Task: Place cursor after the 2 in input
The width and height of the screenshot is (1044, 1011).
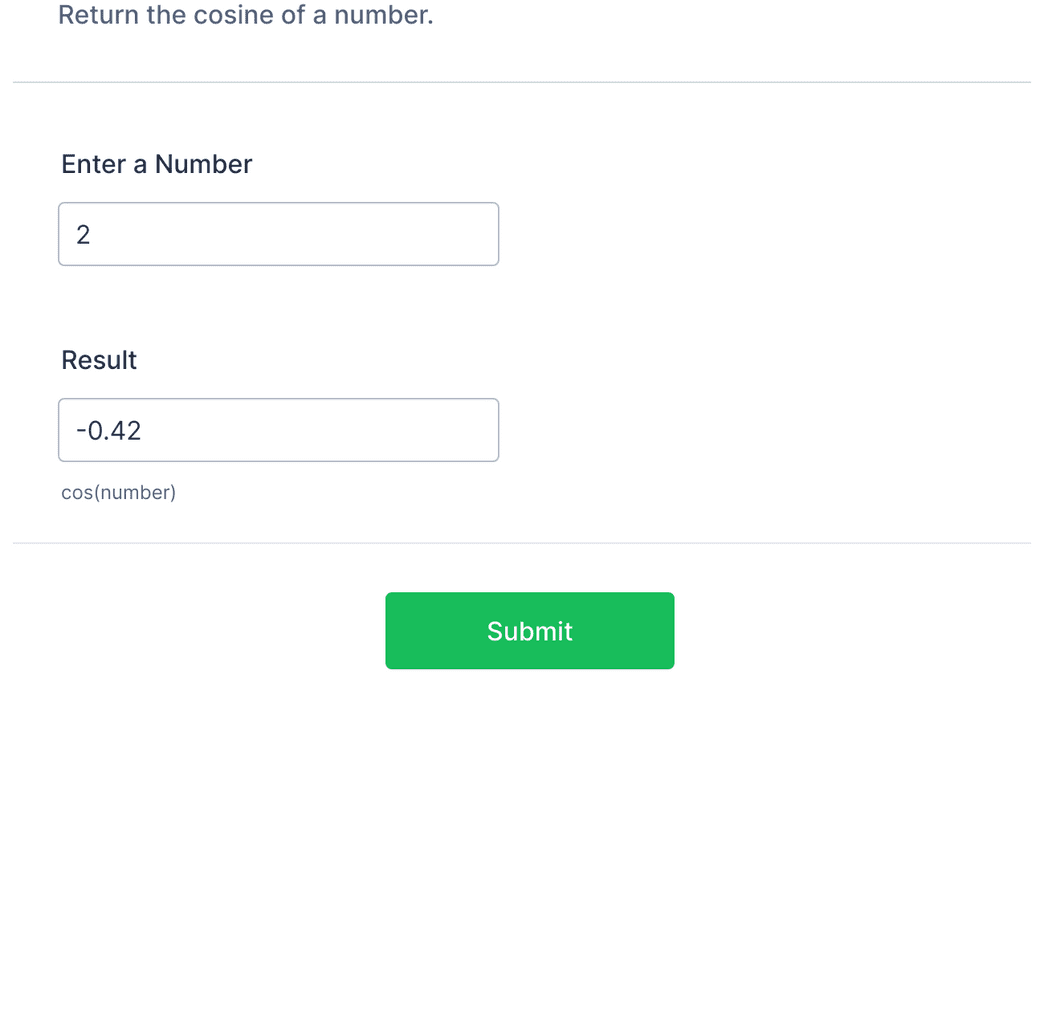Action: (95, 233)
